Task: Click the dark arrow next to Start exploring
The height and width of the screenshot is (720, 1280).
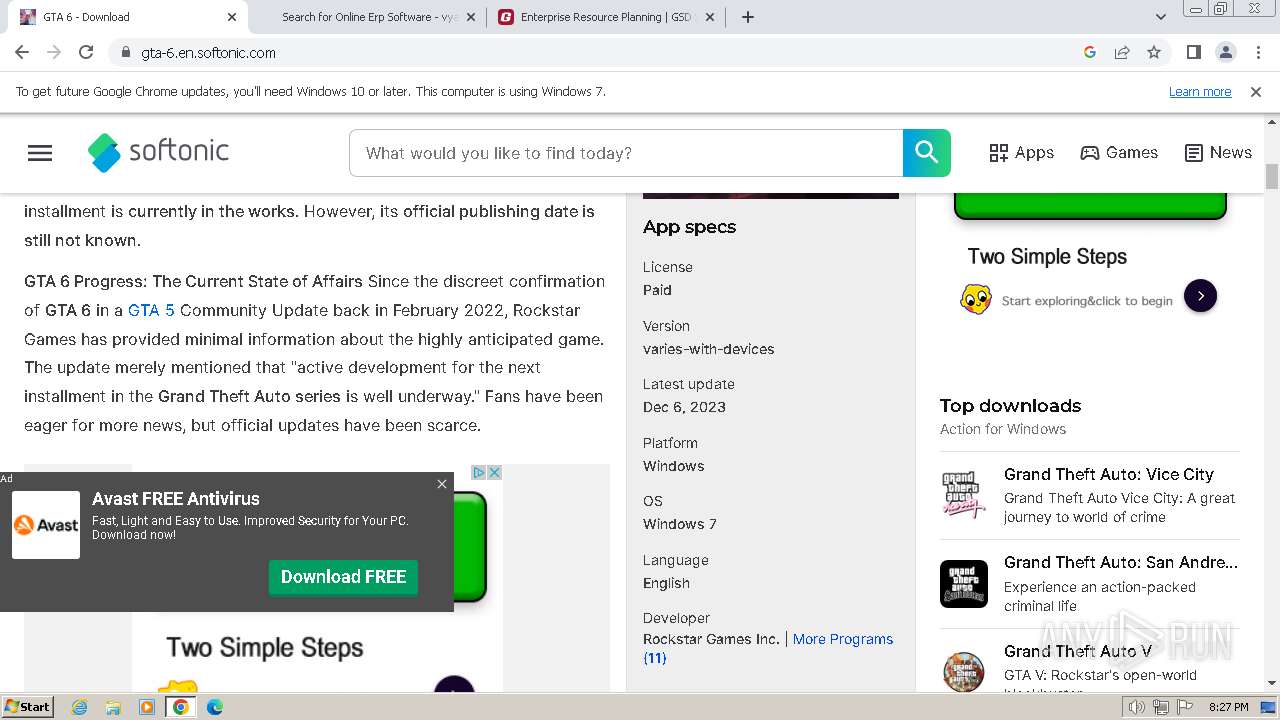Action: (1200, 296)
